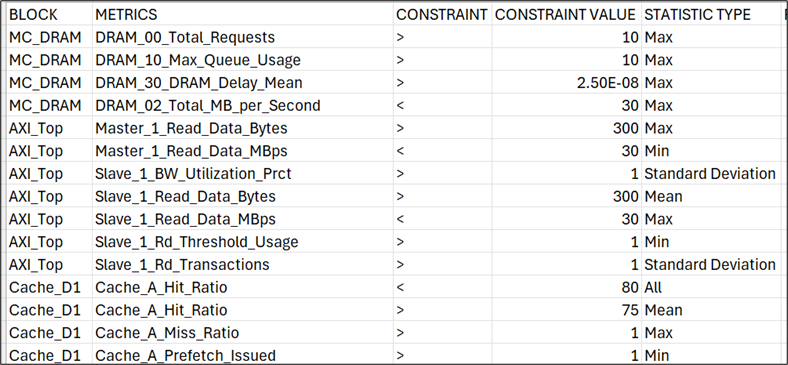The width and height of the screenshot is (788, 365).
Task: Click the Slave_1_Rd_Transactions cell
Action: (x=243, y=264)
